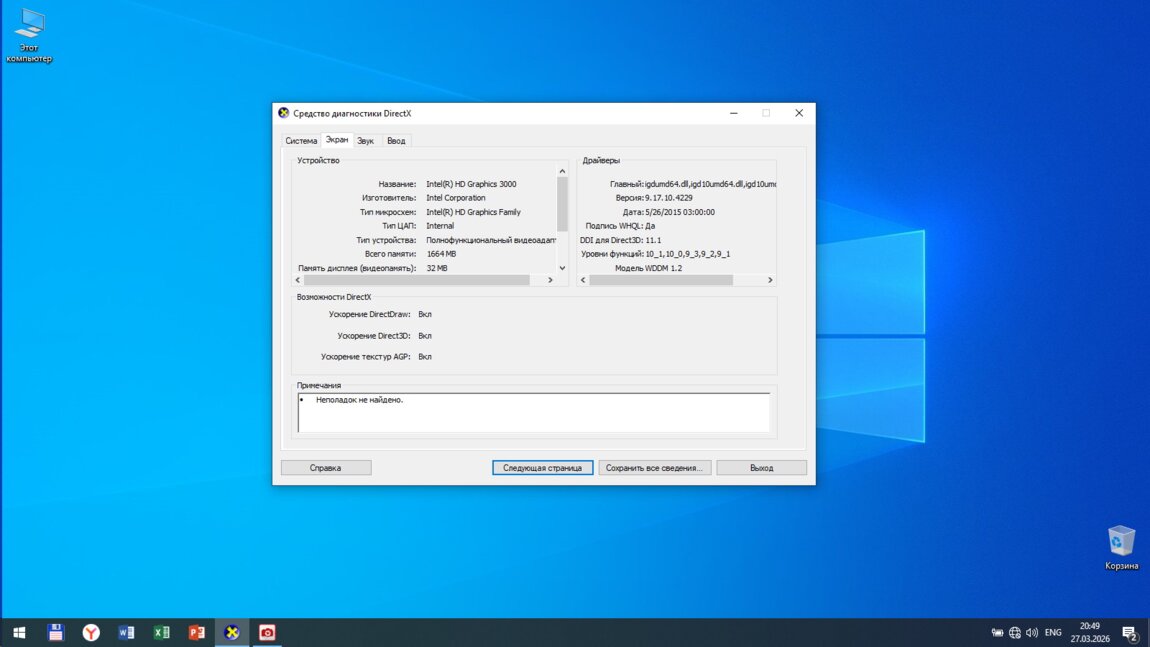The image size is (1150, 647).
Task: Open PowerPoint from the taskbar
Action: [x=197, y=632]
